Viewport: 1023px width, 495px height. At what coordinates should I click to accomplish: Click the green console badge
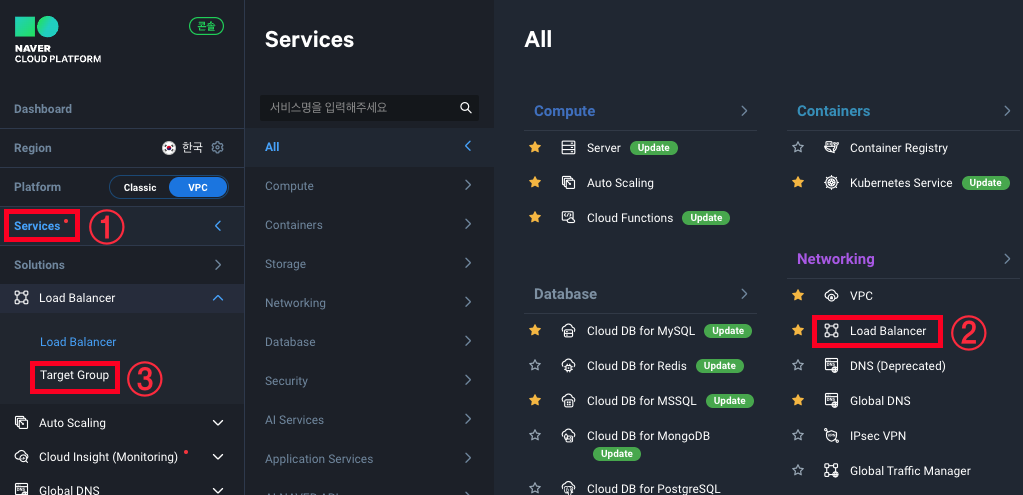(x=206, y=26)
